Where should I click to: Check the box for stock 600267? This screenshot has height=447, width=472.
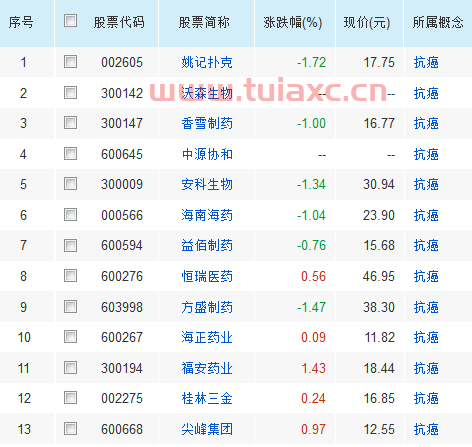pos(70,337)
